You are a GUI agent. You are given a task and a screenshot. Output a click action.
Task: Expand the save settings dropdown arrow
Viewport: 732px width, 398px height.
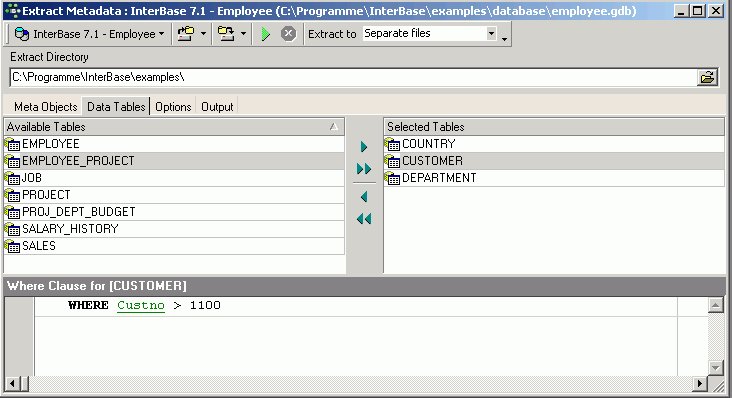[243, 34]
